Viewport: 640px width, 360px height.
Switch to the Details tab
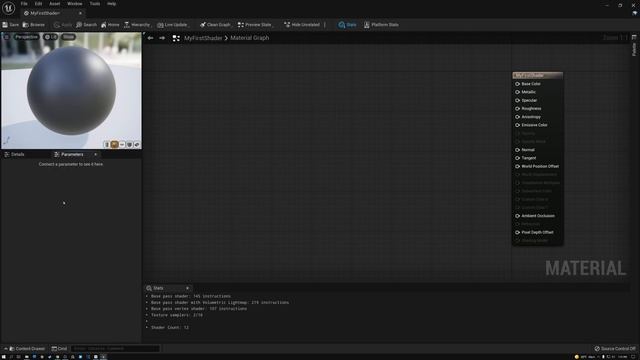click(15, 154)
